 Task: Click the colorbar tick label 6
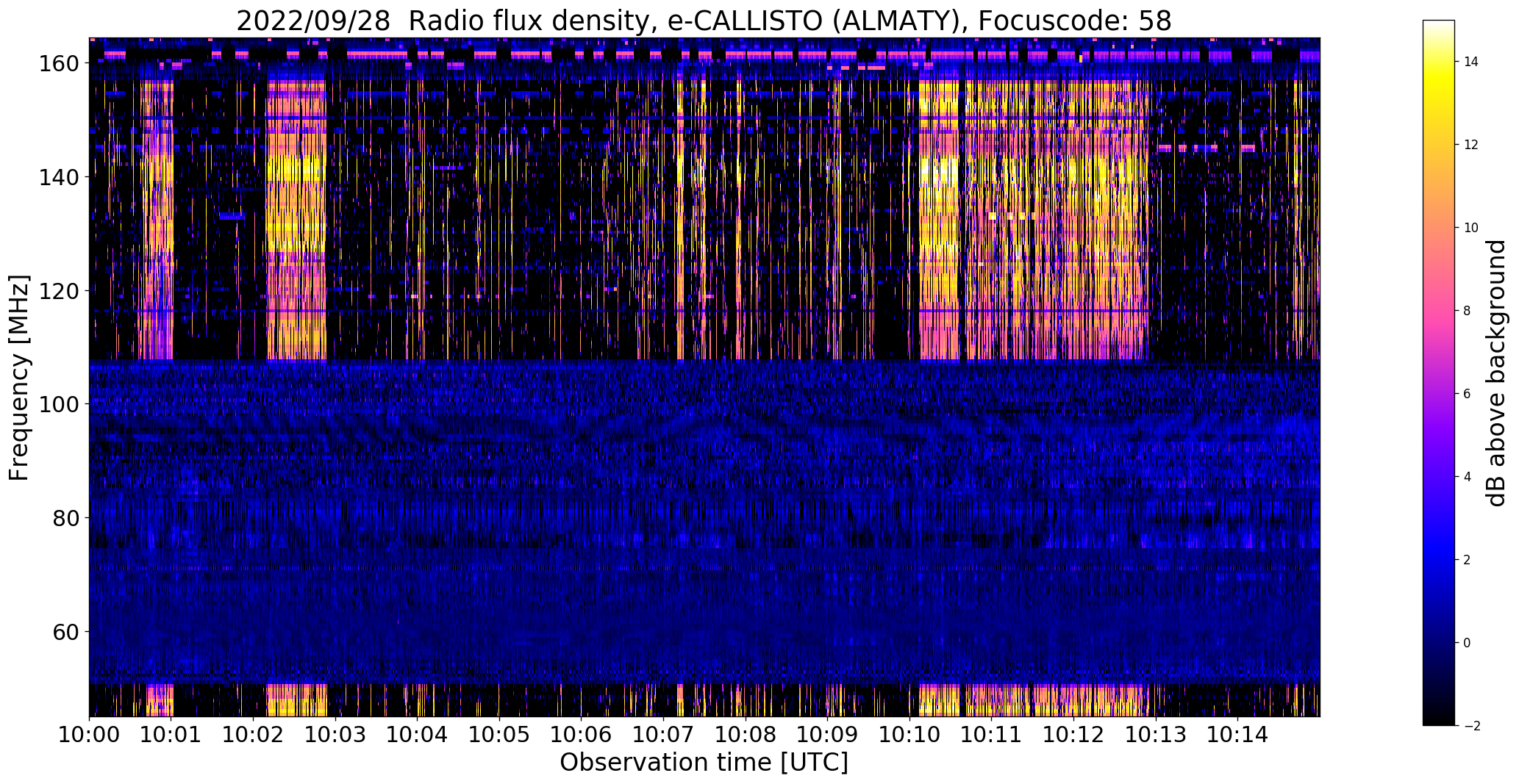click(x=1468, y=394)
